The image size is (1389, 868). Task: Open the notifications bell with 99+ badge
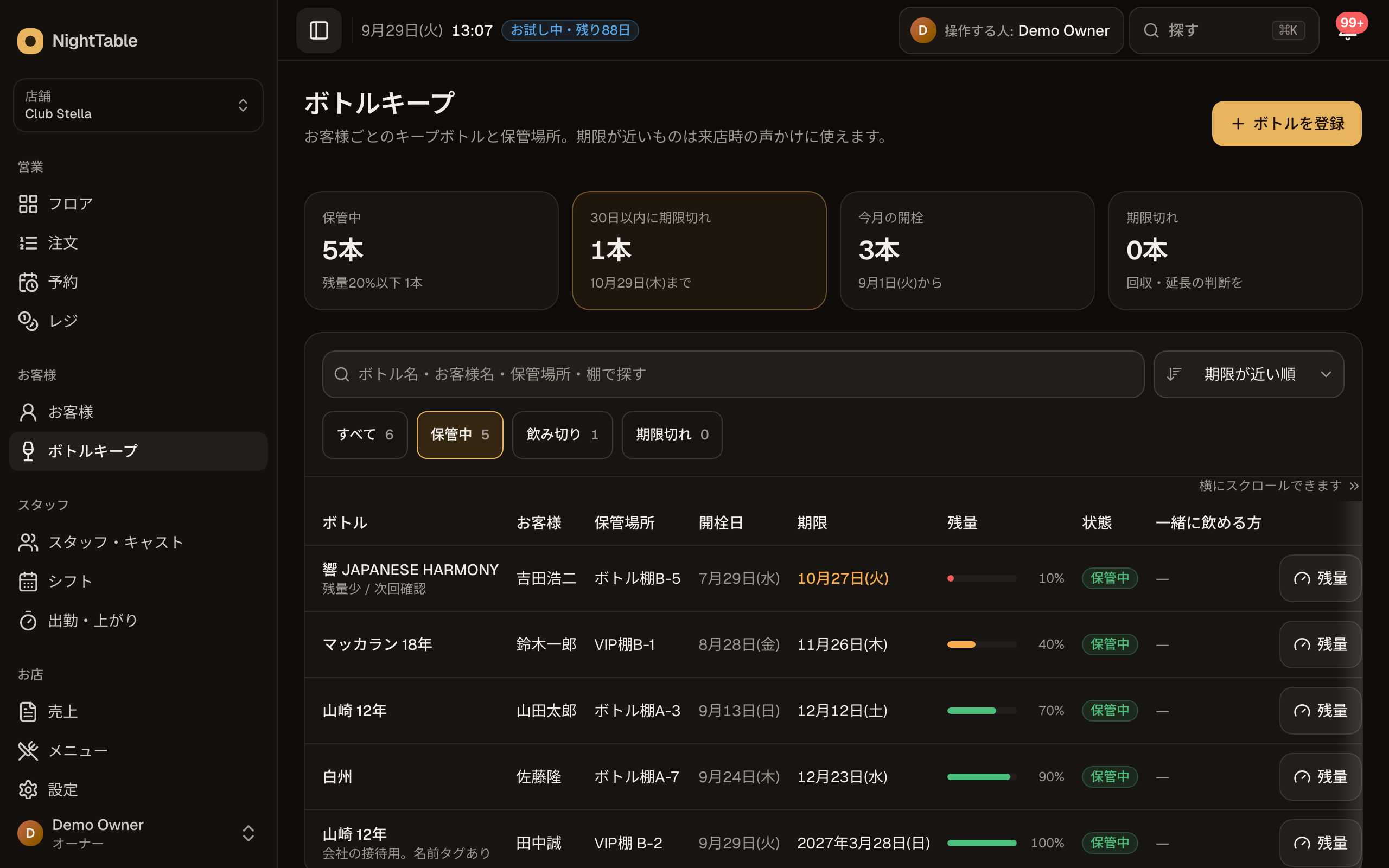pos(1347,30)
